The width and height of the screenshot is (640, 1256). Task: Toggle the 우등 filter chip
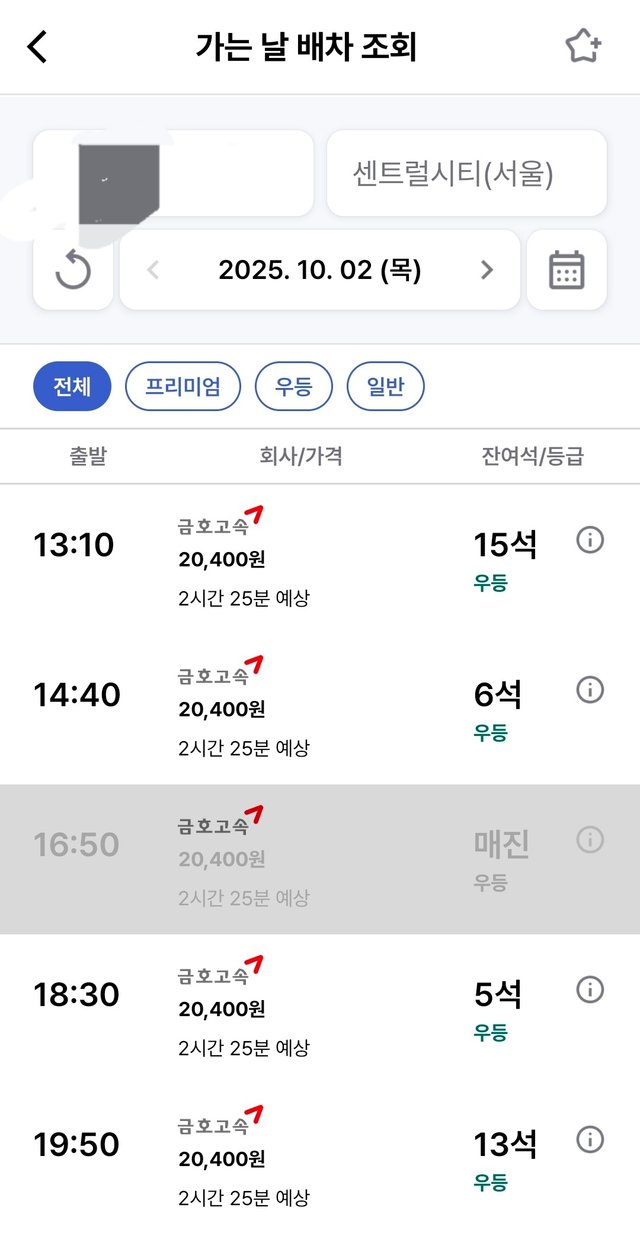point(293,387)
